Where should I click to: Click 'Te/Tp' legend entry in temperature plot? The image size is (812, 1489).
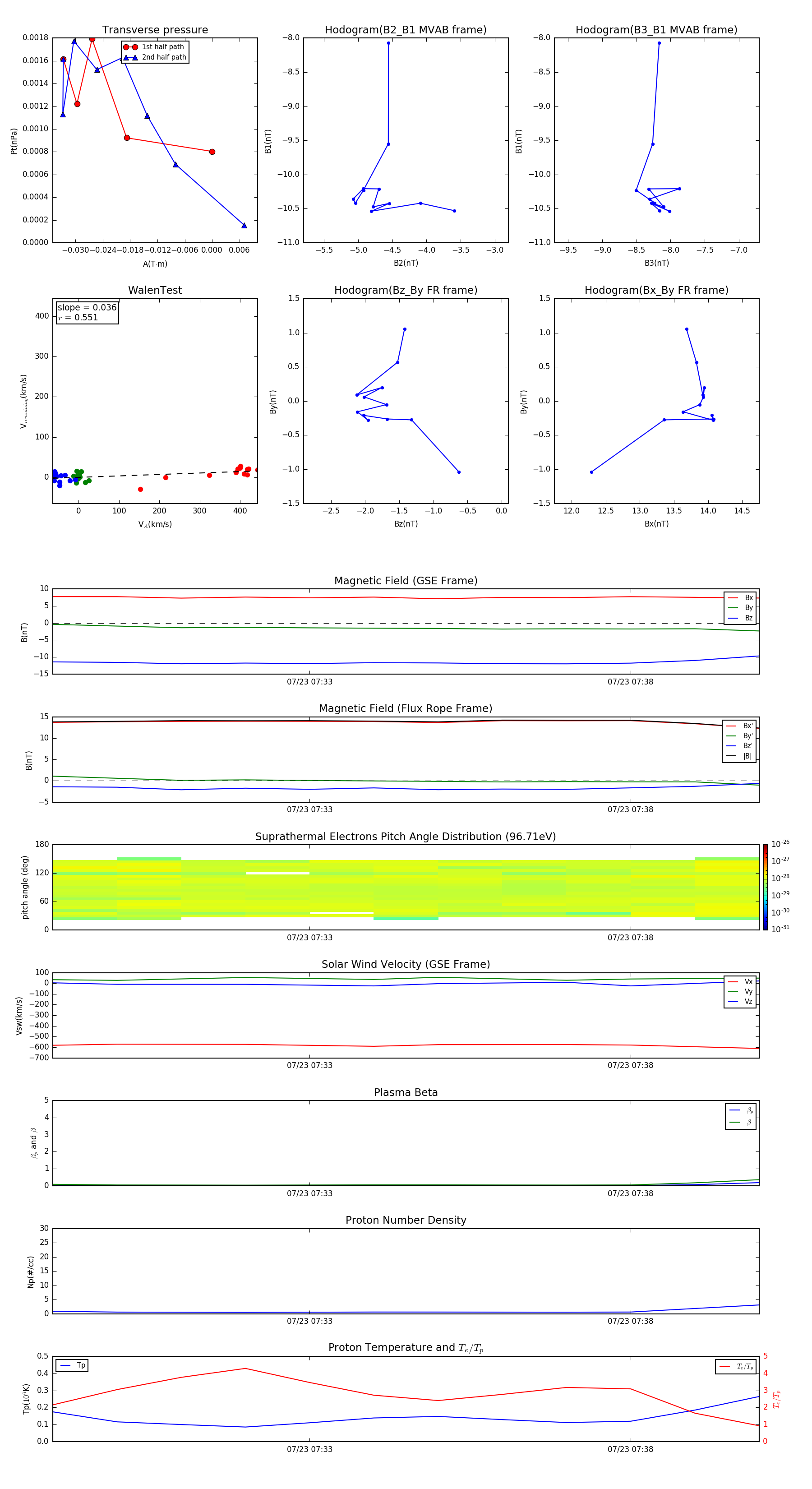(736, 1366)
